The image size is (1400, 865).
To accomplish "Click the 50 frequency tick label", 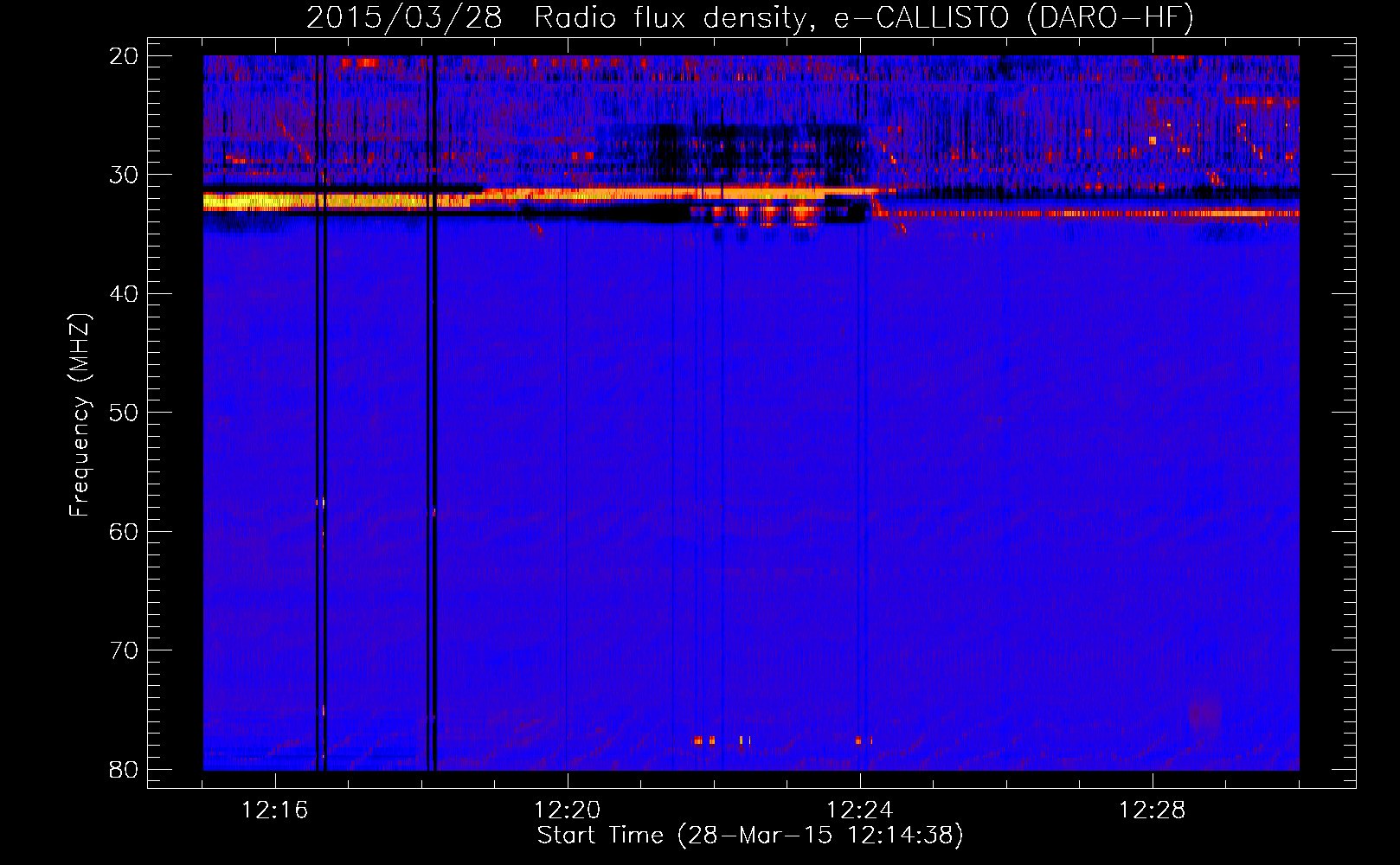I will pyautogui.click(x=124, y=413).
